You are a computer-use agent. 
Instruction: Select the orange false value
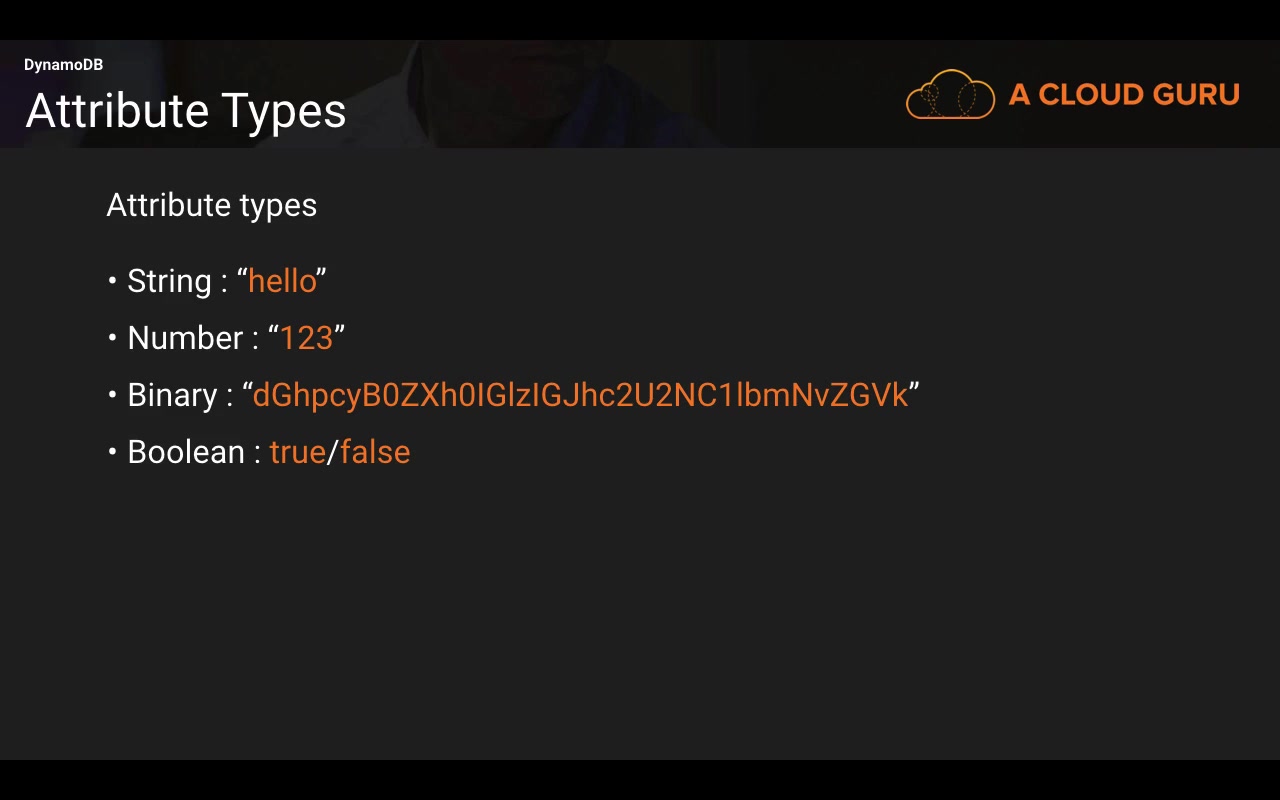375,452
